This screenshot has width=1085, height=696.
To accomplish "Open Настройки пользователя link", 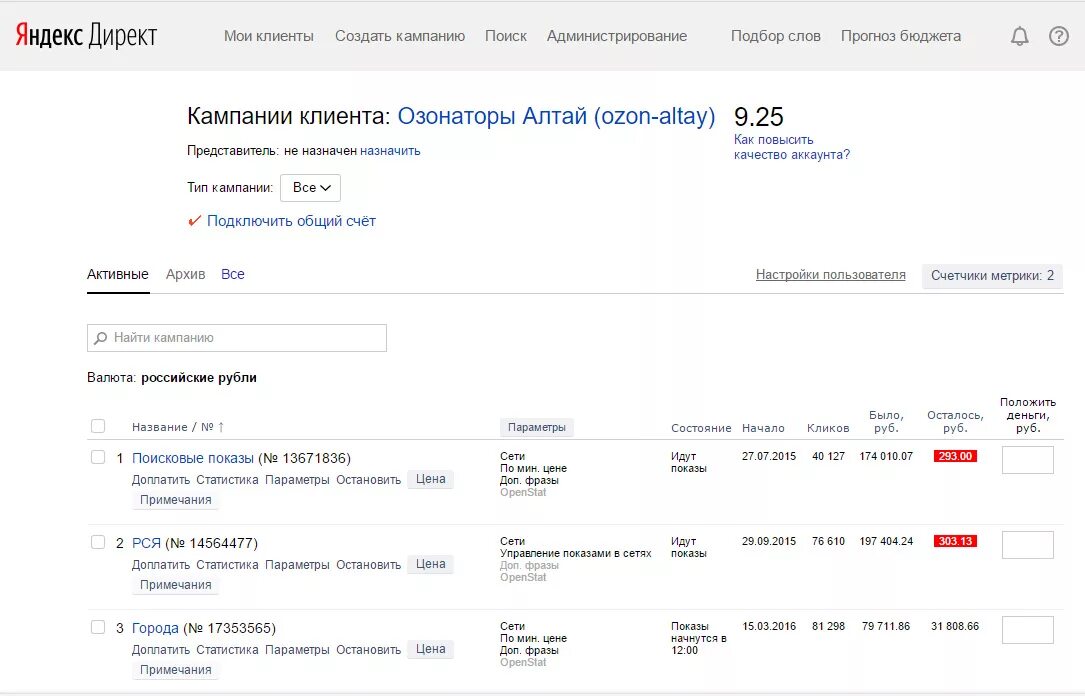I will click(830, 275).
